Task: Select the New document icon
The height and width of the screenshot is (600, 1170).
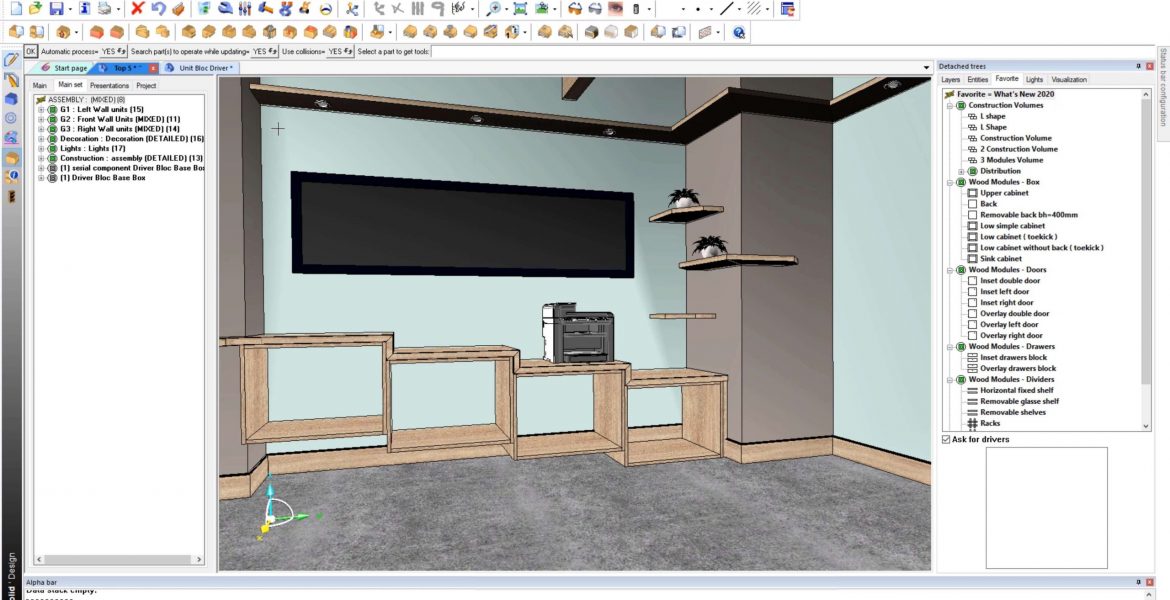Action: click(x=14, y=9)
